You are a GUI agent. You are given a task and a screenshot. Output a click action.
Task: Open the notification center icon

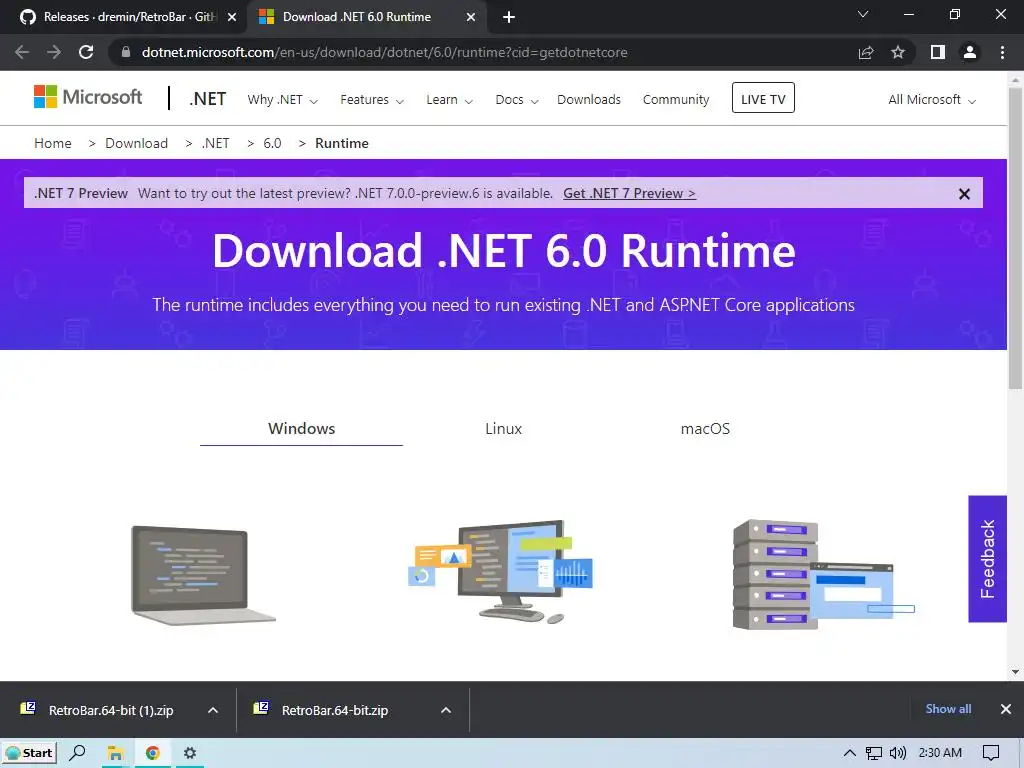pyautogui.click(x=991, y=753)
